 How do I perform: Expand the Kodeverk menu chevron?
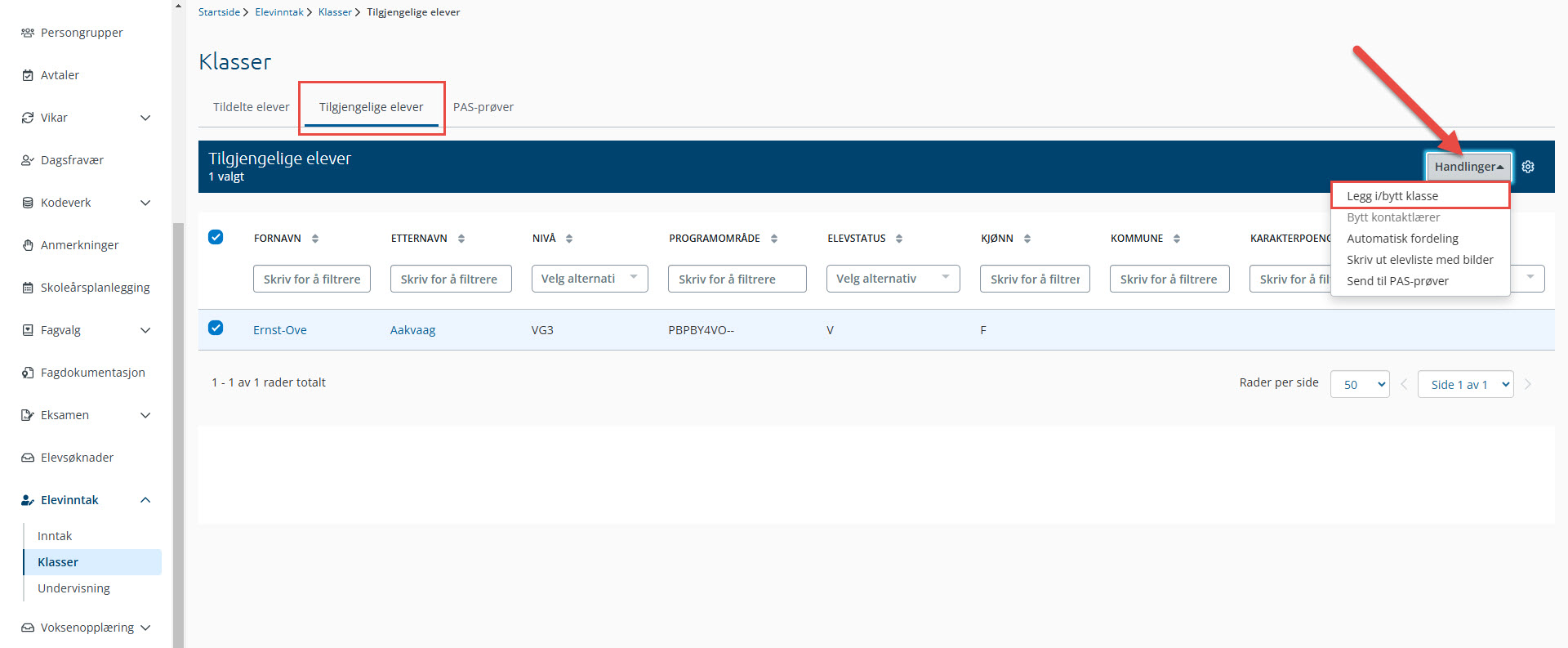(x=145, y=203)
